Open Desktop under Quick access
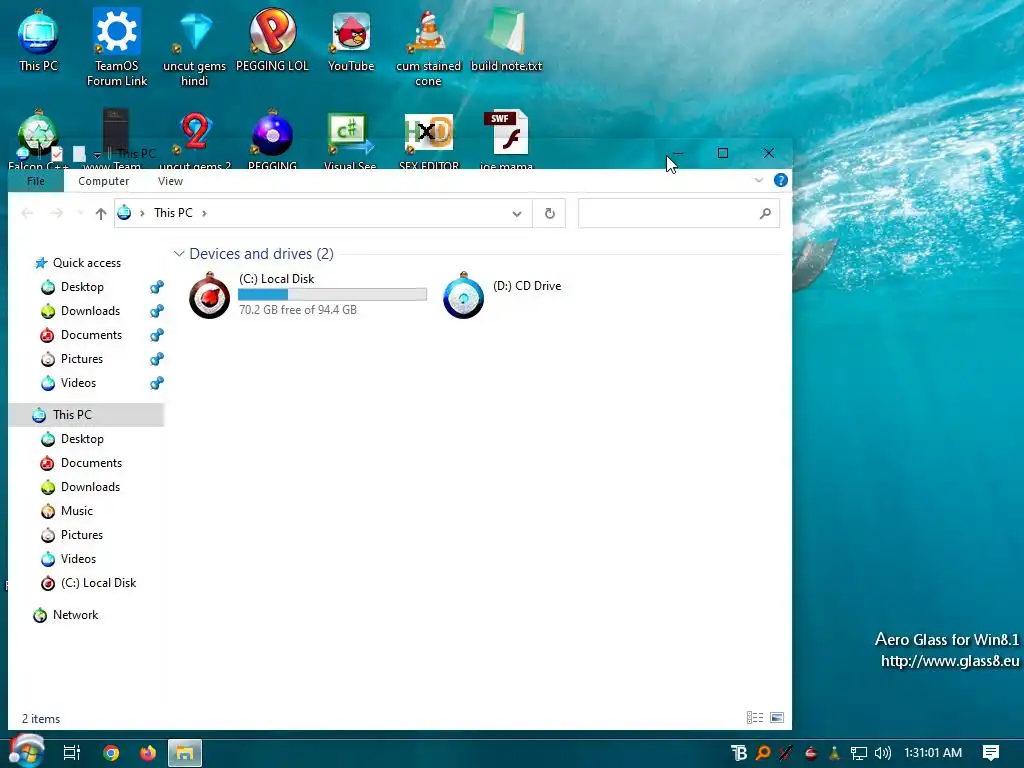This screenshot has height=768, width=1024. (82, 287)
